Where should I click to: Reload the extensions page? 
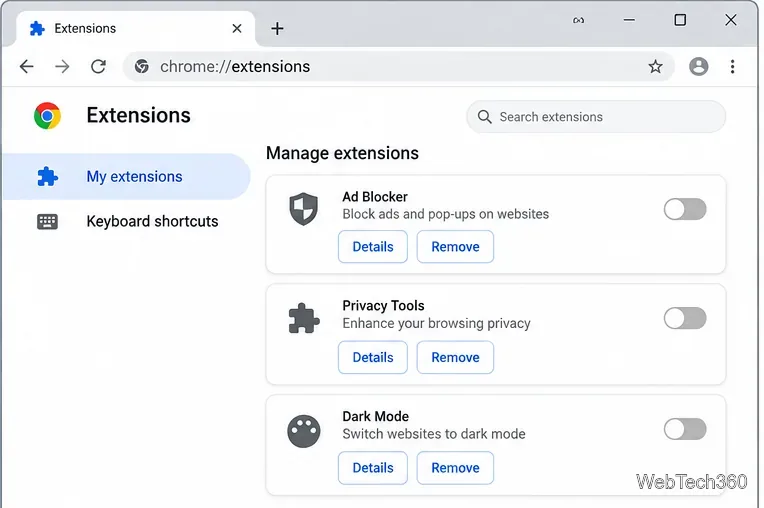click(x=98, y=66)
